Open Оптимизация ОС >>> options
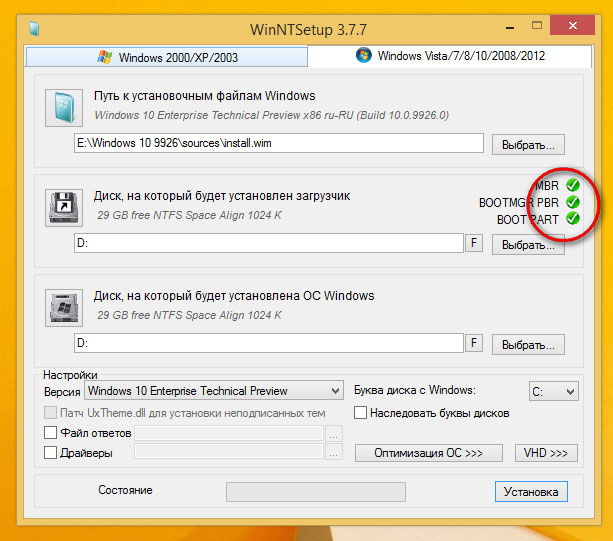Viewport: 613px width, 541px height. pyautogui.click(x=428, y=453)
